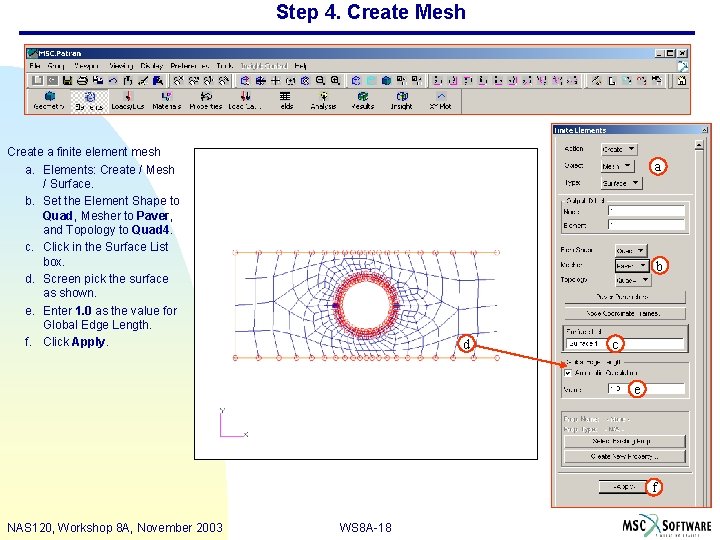Image resolution: width=720 pixels, height=540 pixels.
Task: Click the Zoom Out magnifier icon
Action: [x=320, y=81]
